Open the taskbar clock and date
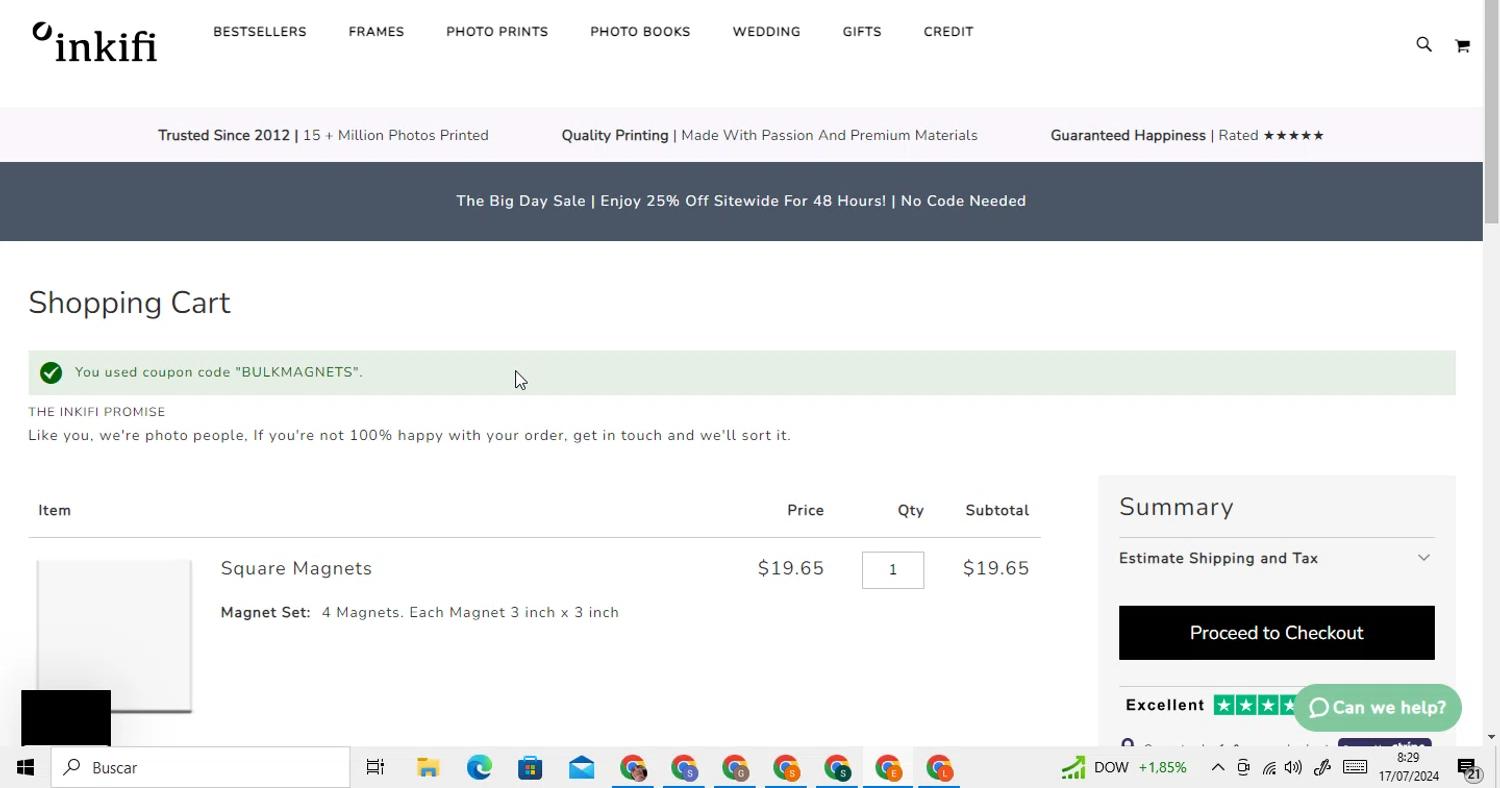 point(1408,768)
